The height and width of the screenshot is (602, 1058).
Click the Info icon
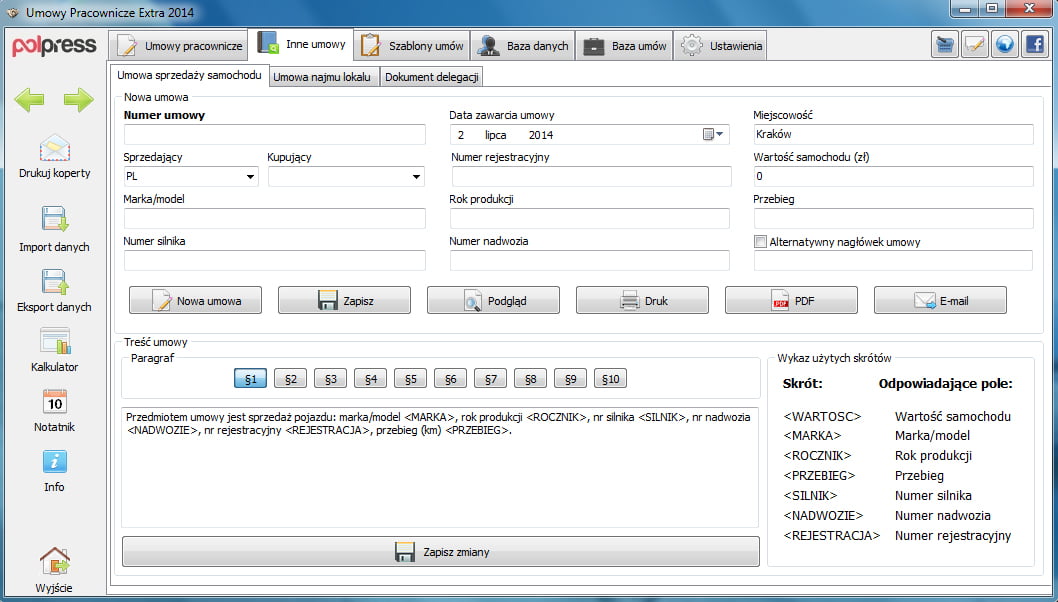pos(54,462)
